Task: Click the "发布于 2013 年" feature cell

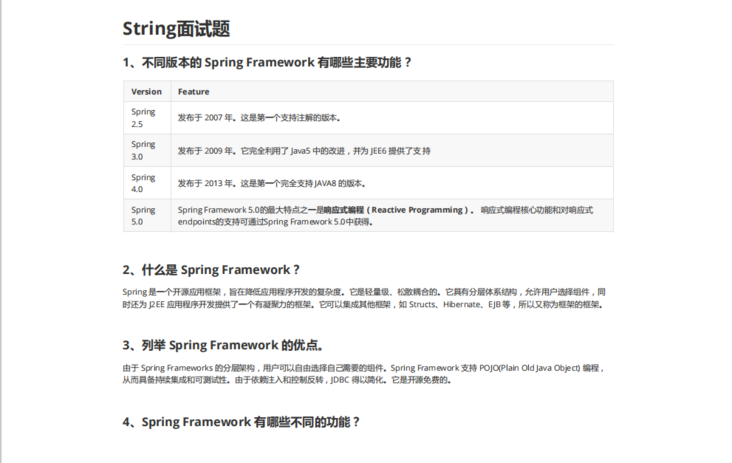Action: click(x=392, y=183)
